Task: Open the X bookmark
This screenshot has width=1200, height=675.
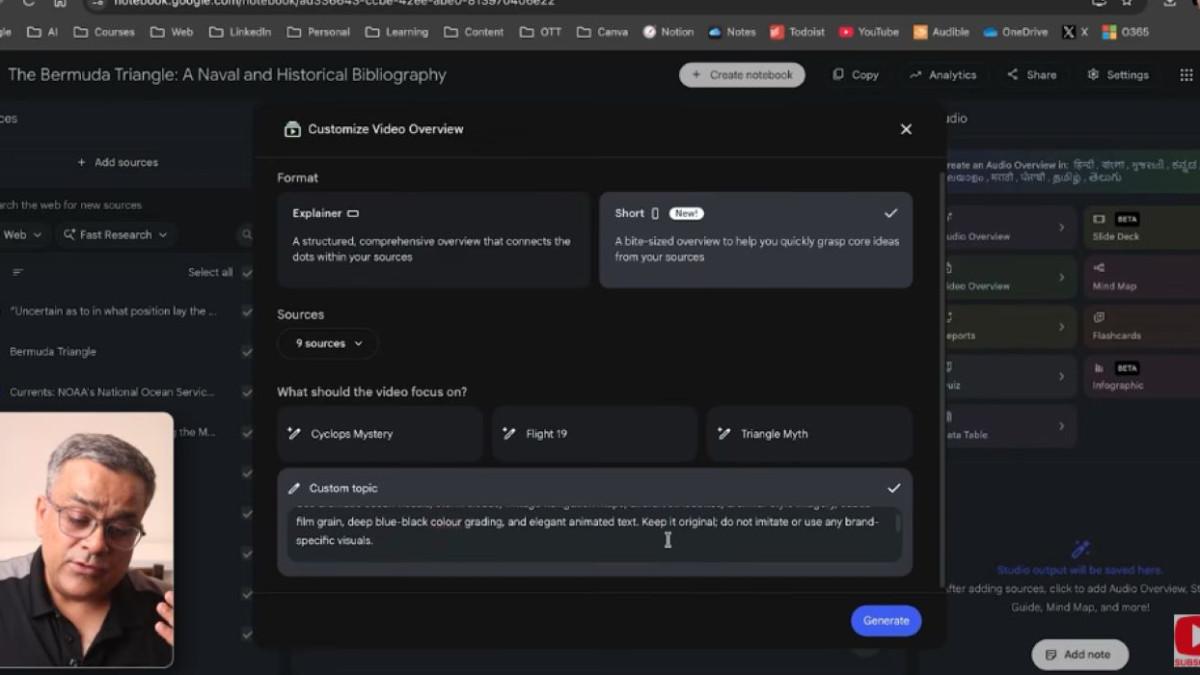Action: [x=1075, y=32]
